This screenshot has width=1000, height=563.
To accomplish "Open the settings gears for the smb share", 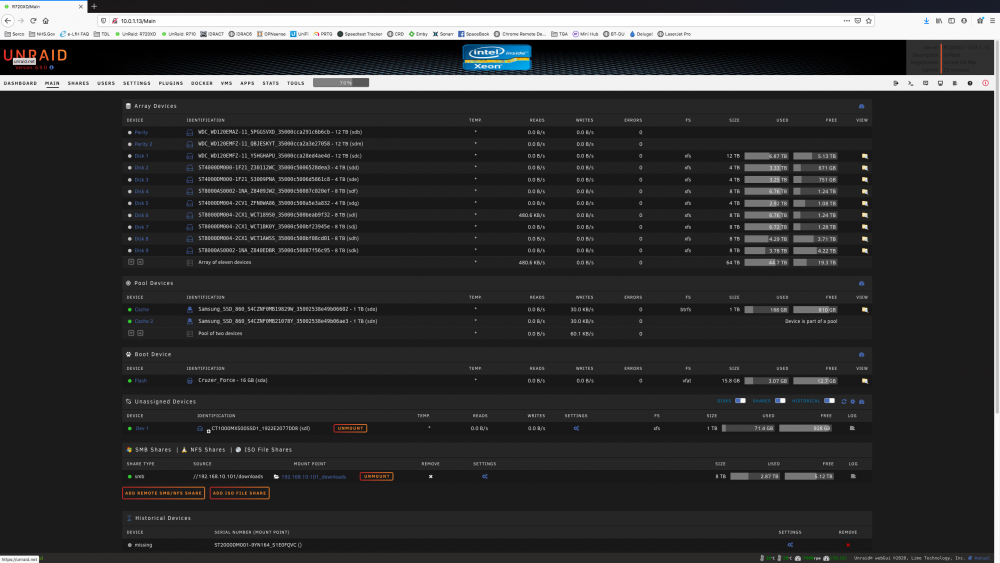I will tap(485, 476).
